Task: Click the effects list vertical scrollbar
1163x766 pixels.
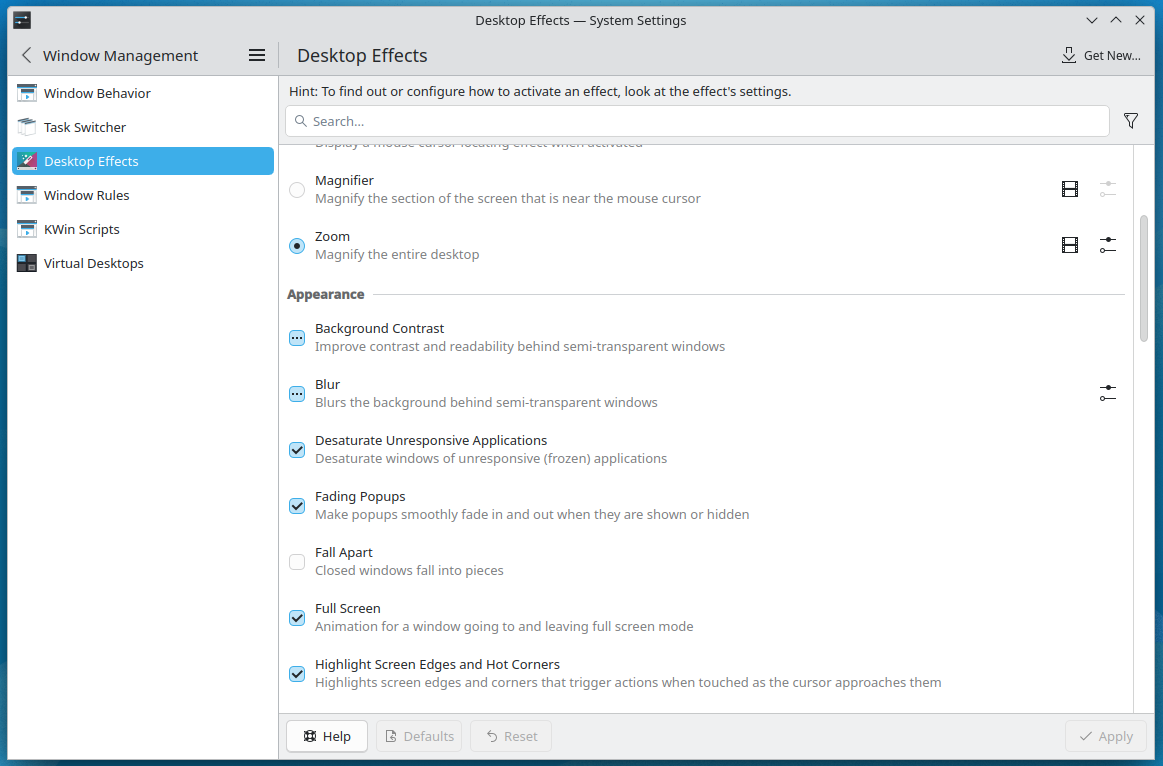Action: [x=1144, y=278]
